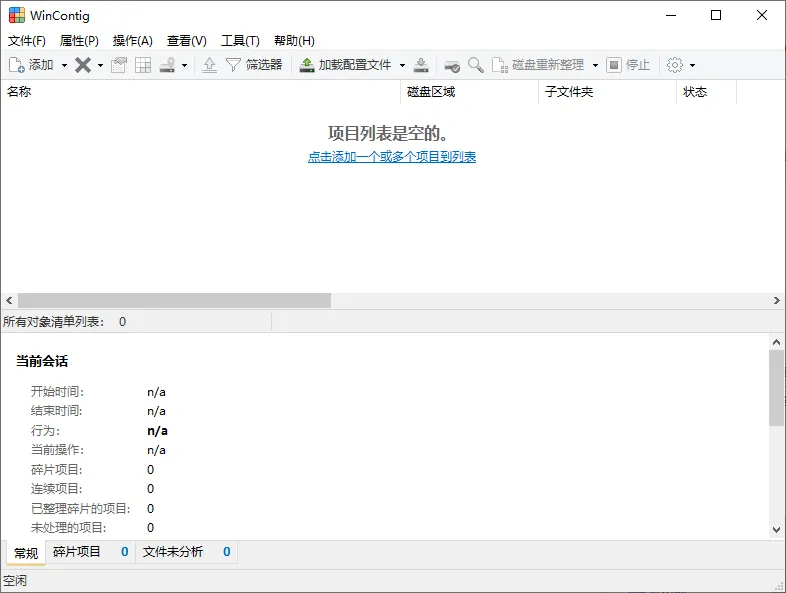Click the 添加 (Add) toolbar button
Image resolution: width=786 pixels, height=593 pixels.
pos(31,65)
